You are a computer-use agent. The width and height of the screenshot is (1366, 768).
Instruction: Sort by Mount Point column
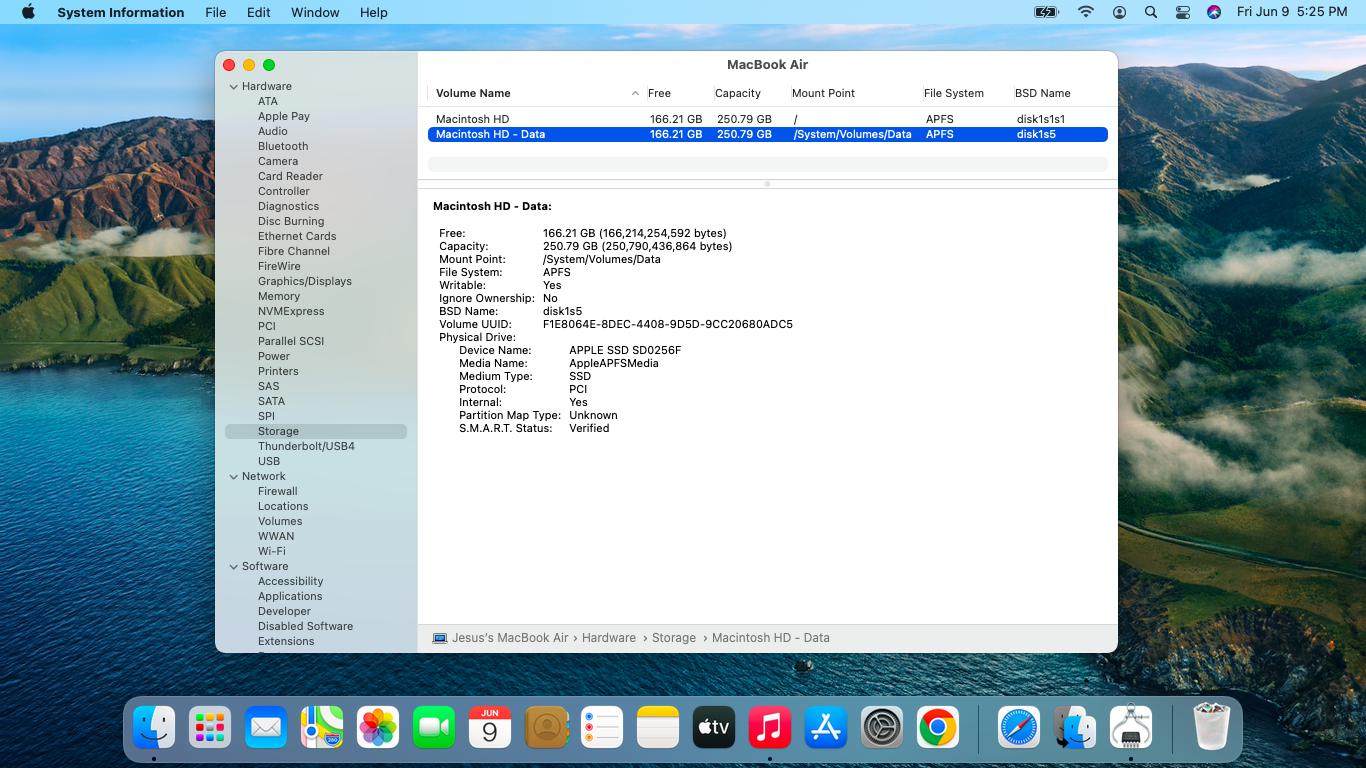click(823, 93)
